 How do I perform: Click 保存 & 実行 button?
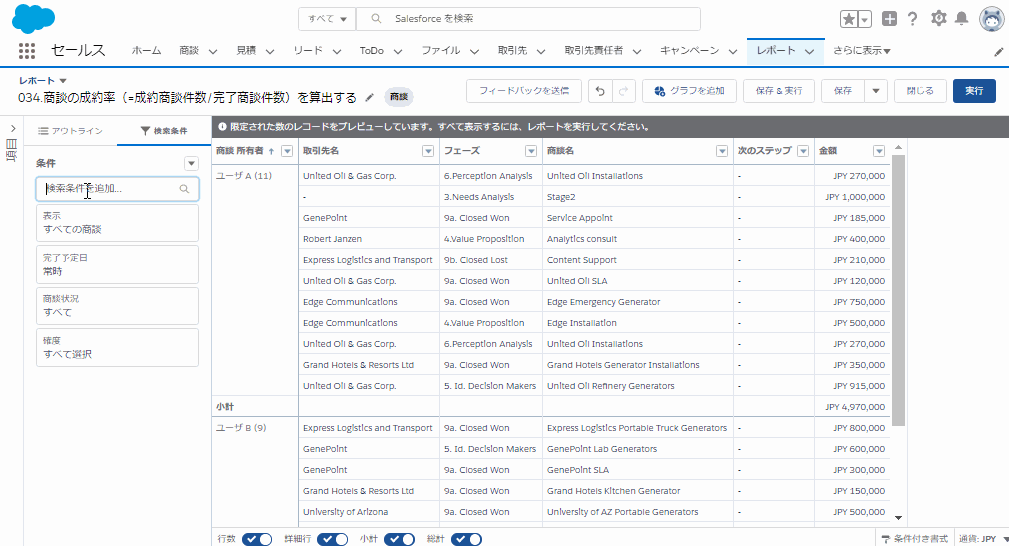[779, 91]
